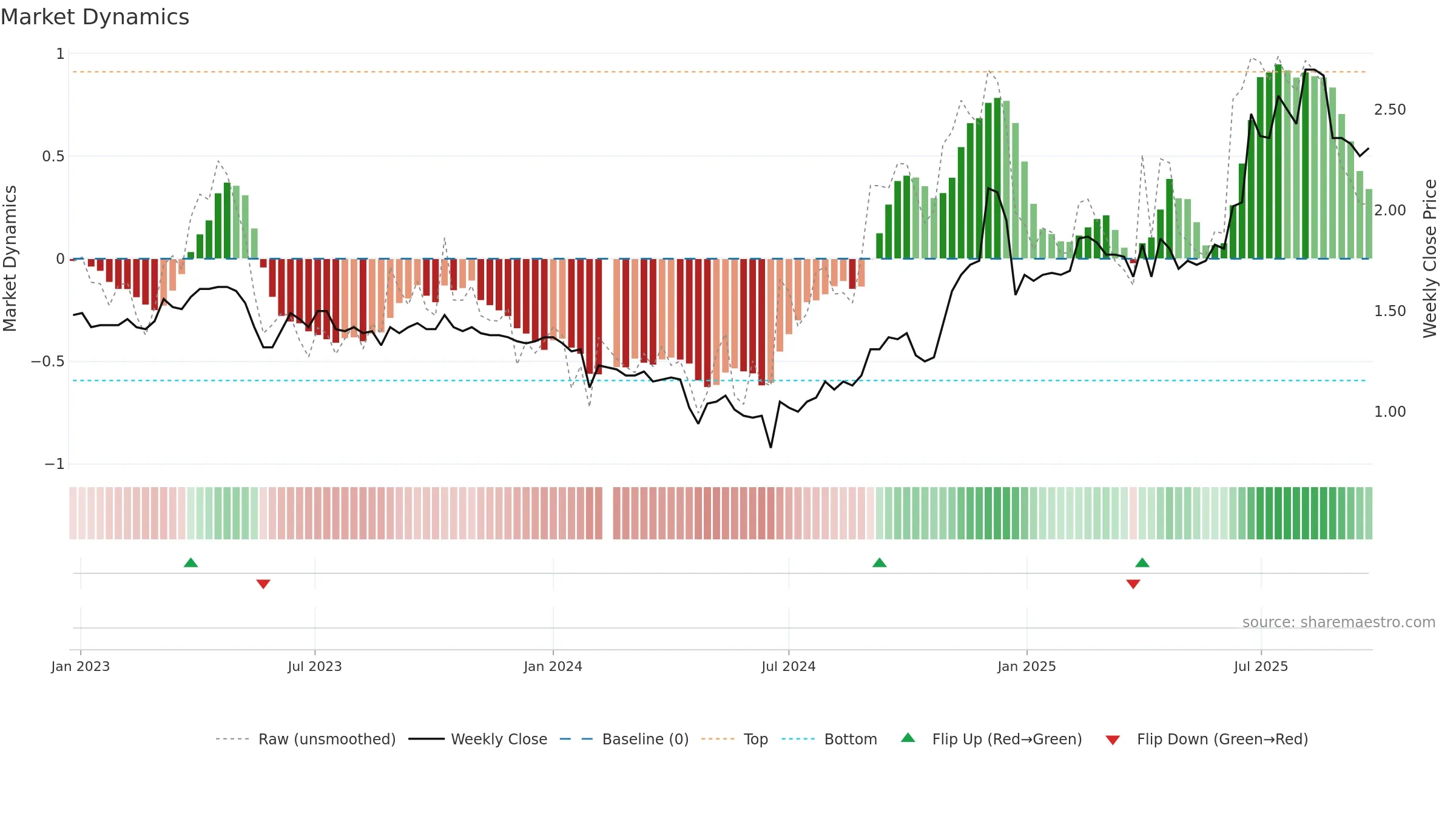
Task: Click the green Flip Up marker in spring 2025
Action: 1142,562
